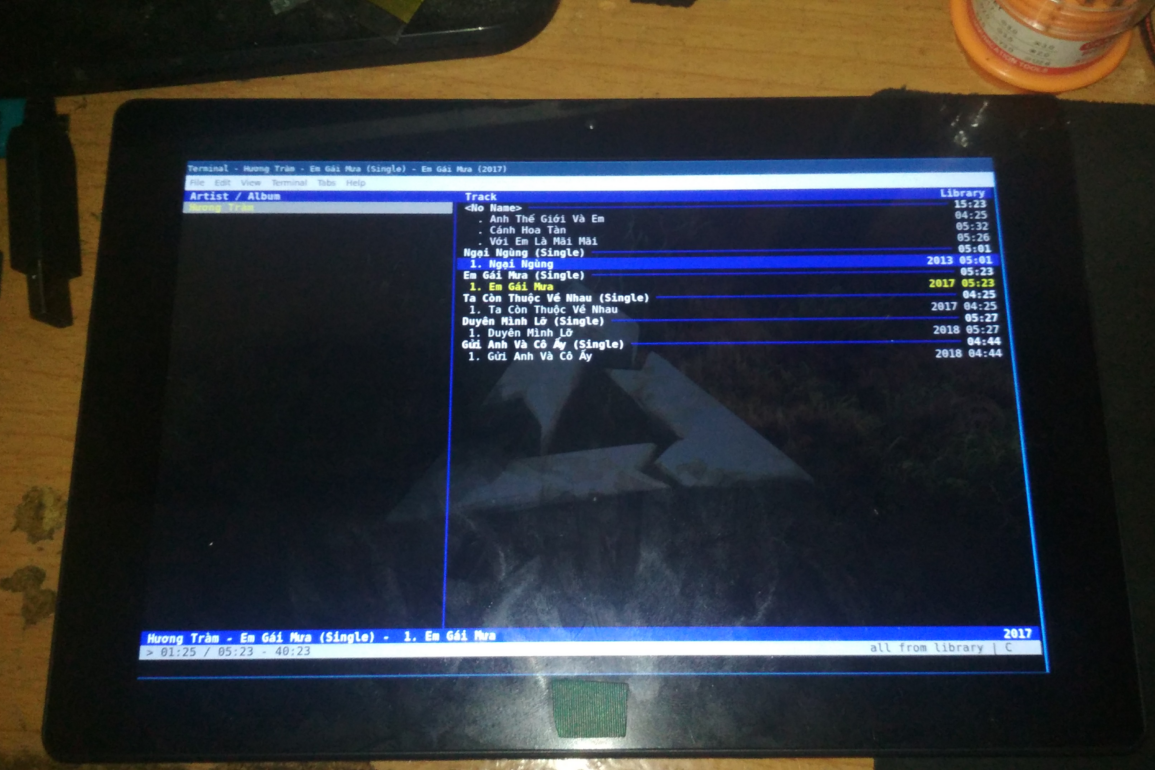
Task: Open the Edit menu
Action: [222, 183]
